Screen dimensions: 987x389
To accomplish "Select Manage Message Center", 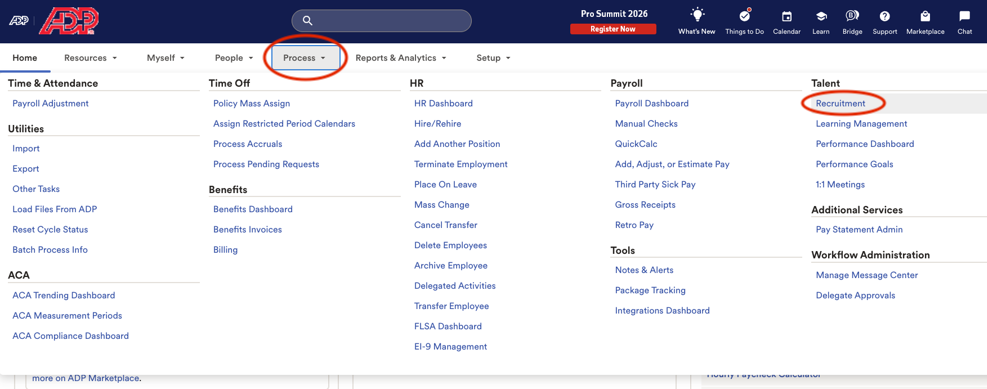I will click(x=867, y=275).
